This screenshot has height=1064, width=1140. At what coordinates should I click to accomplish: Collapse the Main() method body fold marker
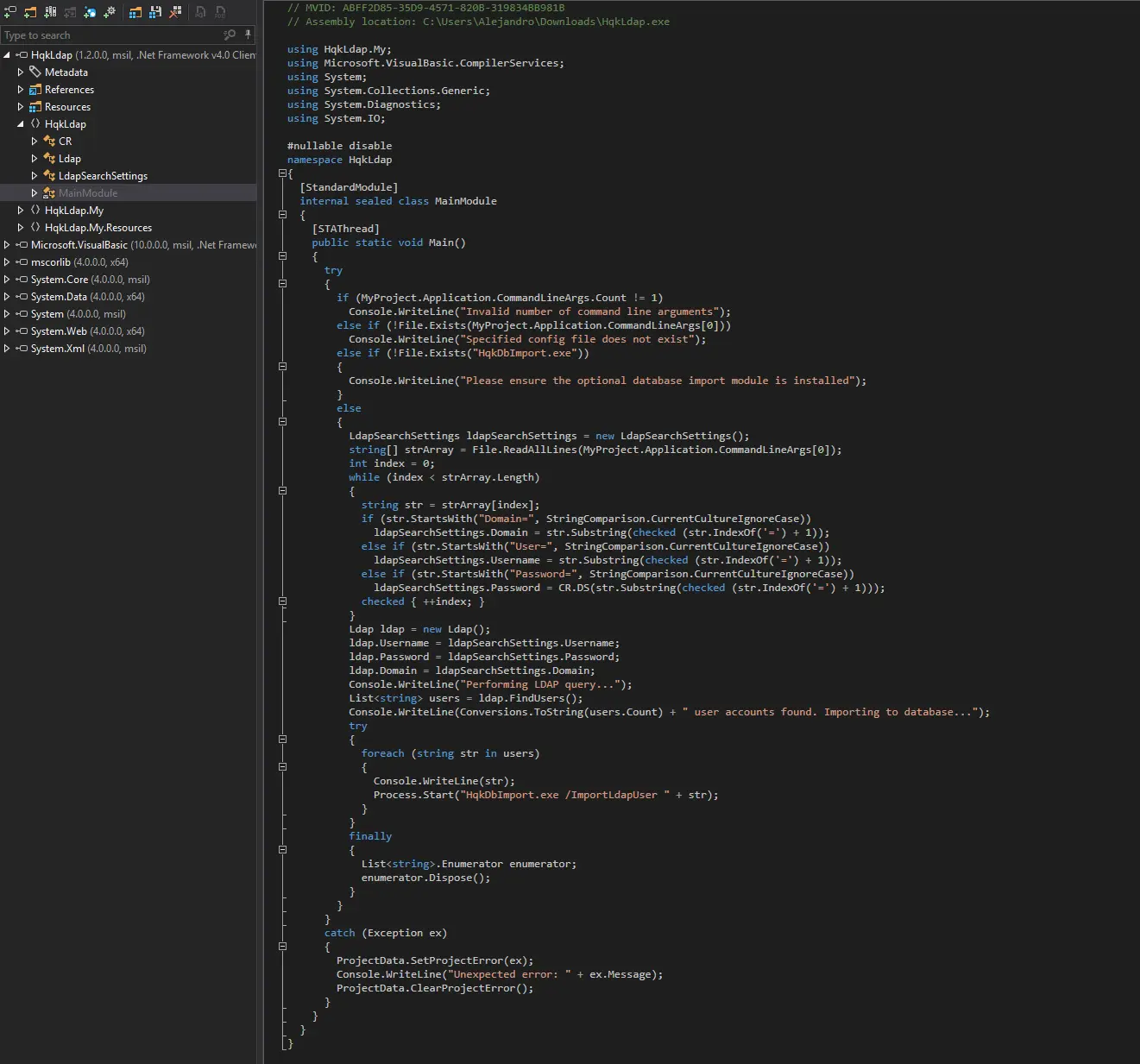(282, 256)
